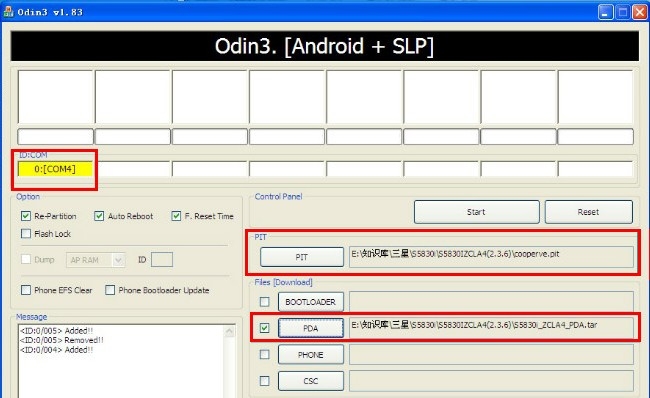
Task: Click the Message log scrollbar up arrow
Action: pos(229,331)
